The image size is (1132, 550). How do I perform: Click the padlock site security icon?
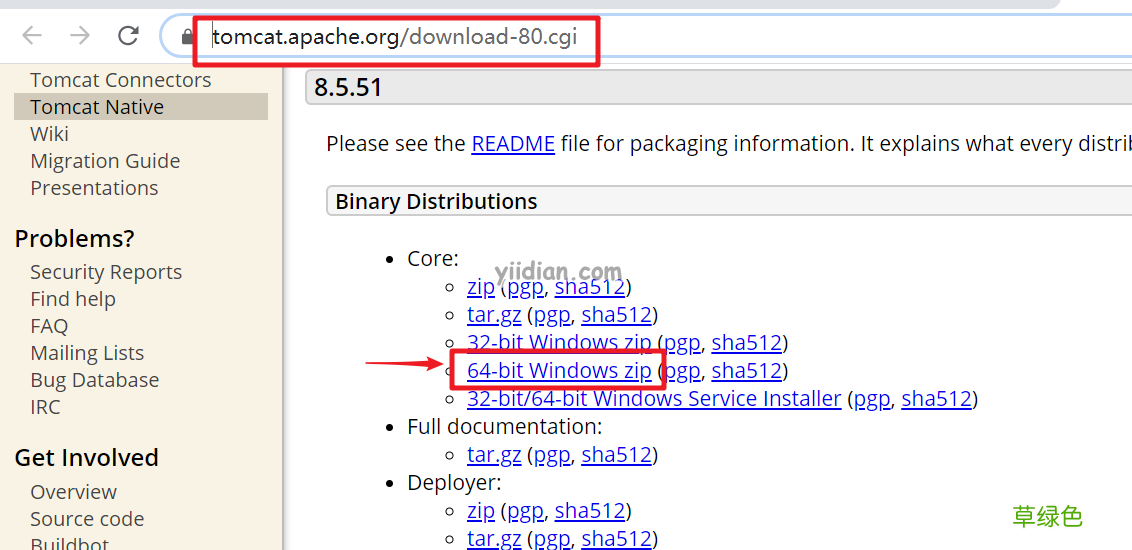pyautogui.click(x=187, y=38)
